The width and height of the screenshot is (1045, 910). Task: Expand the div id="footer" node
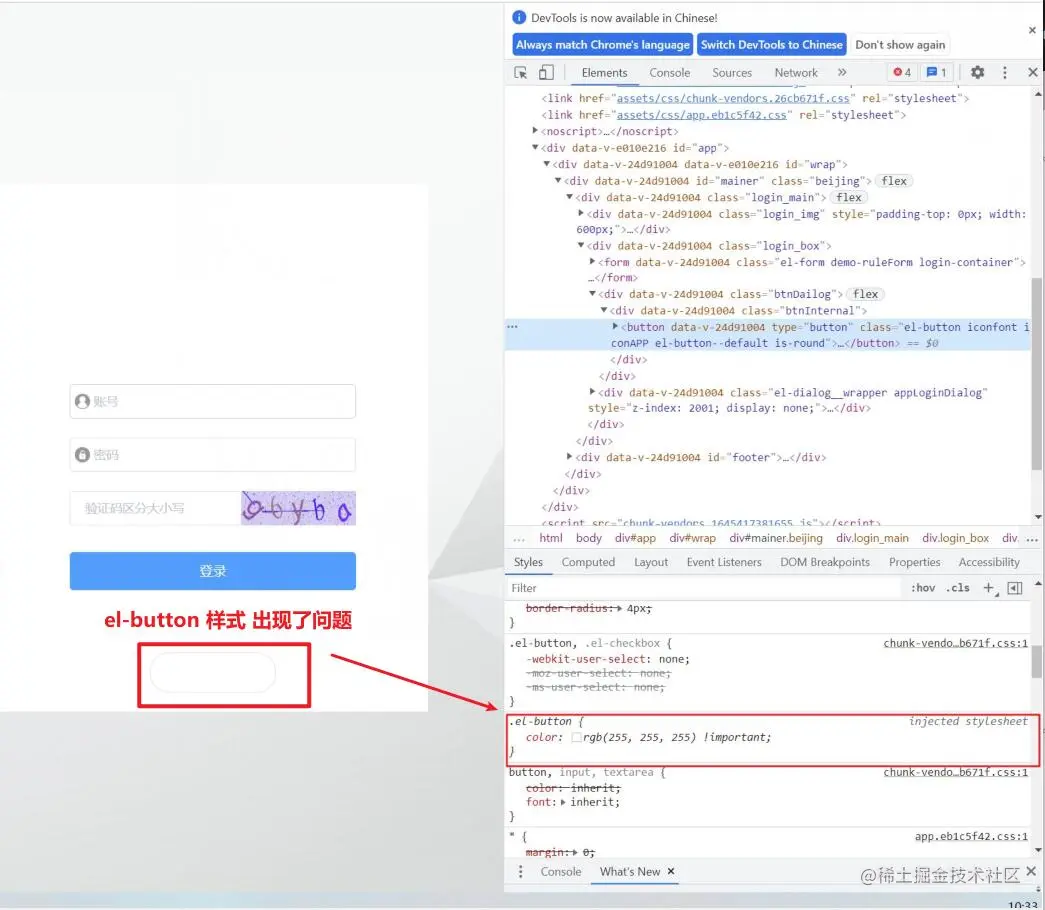569,457
